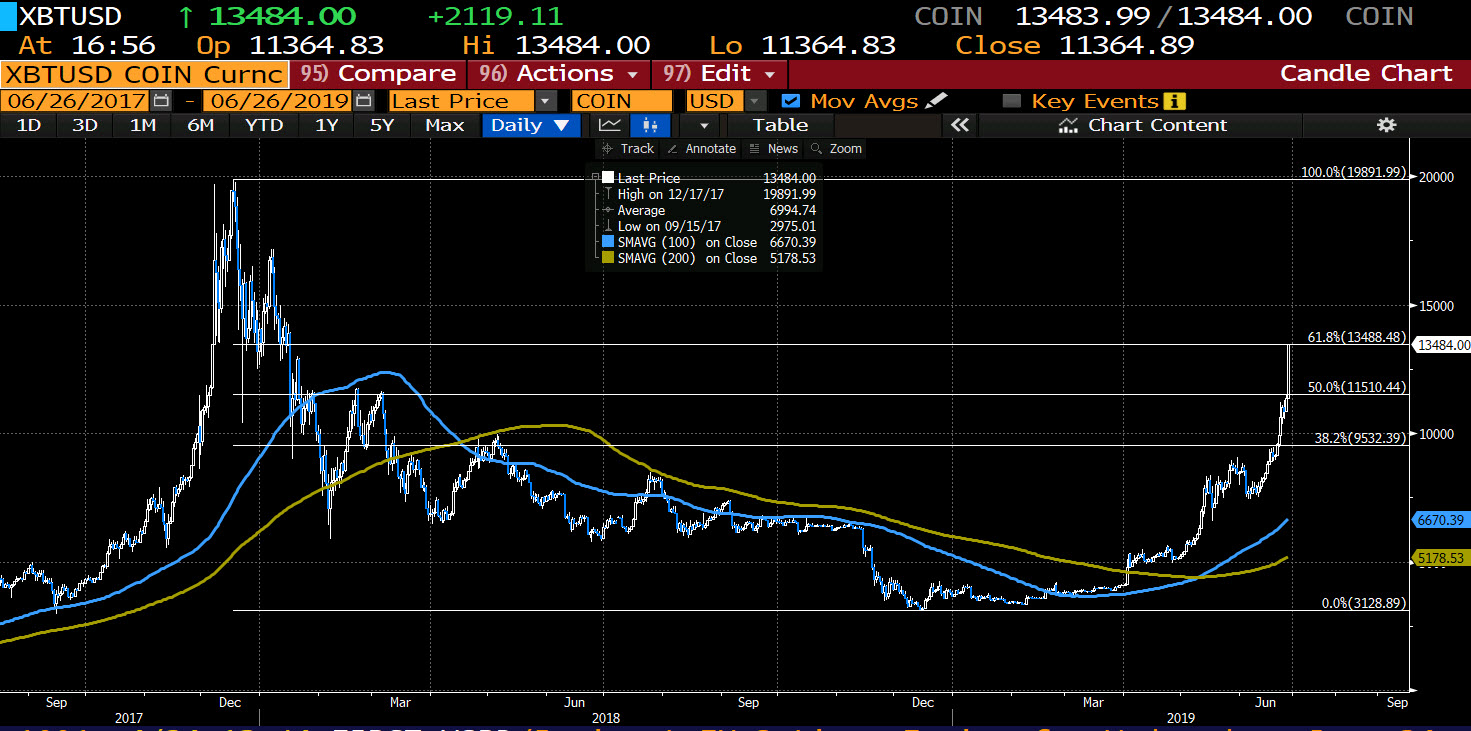Viewport: 1471px width, 731px height.
Task: Click High on 12/17/17 legend row
Action: click(710, 194)
